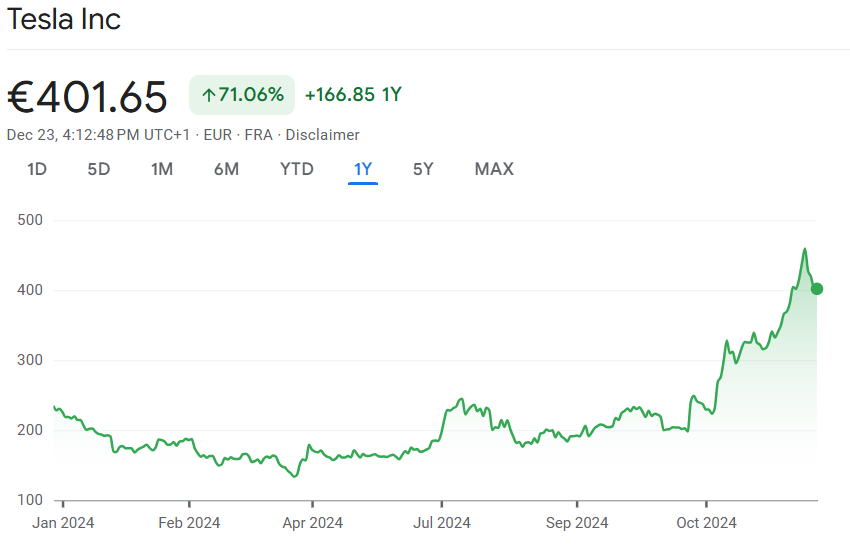
Task: Click the €401.65 price value
Action: coord(87,97)
